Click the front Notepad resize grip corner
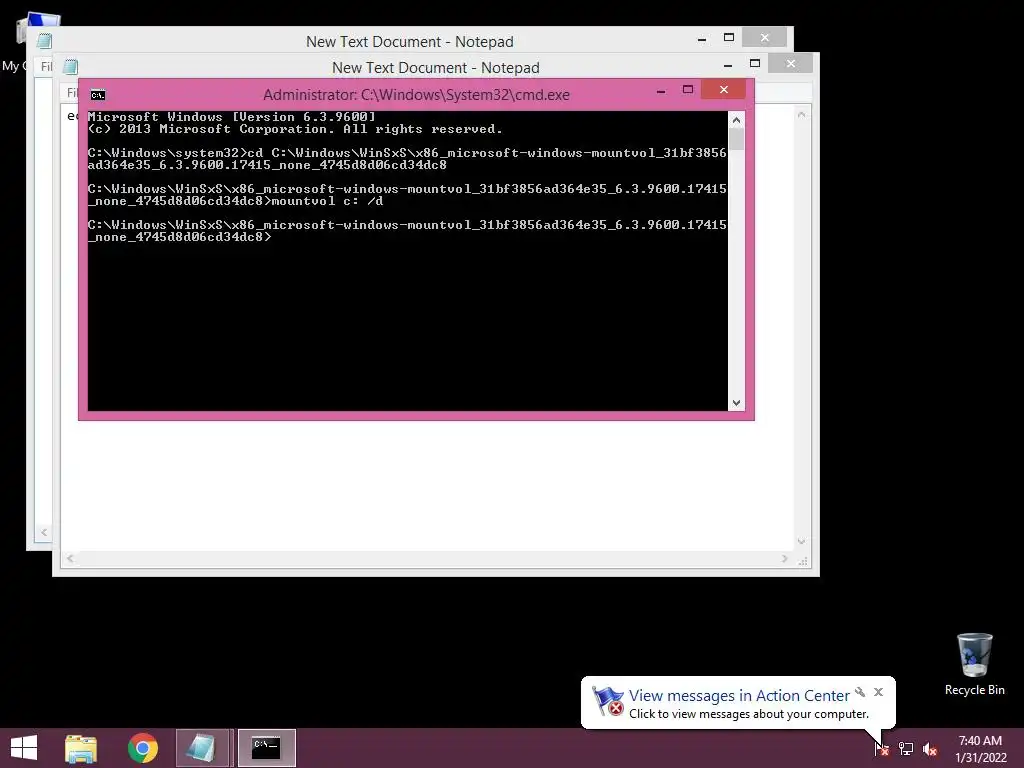Screen dimensions: 1024x768 803,560
